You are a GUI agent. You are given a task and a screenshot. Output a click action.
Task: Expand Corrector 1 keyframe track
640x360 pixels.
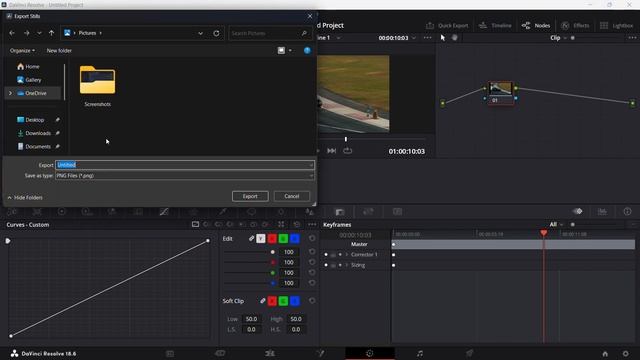[x=347, y=254]
